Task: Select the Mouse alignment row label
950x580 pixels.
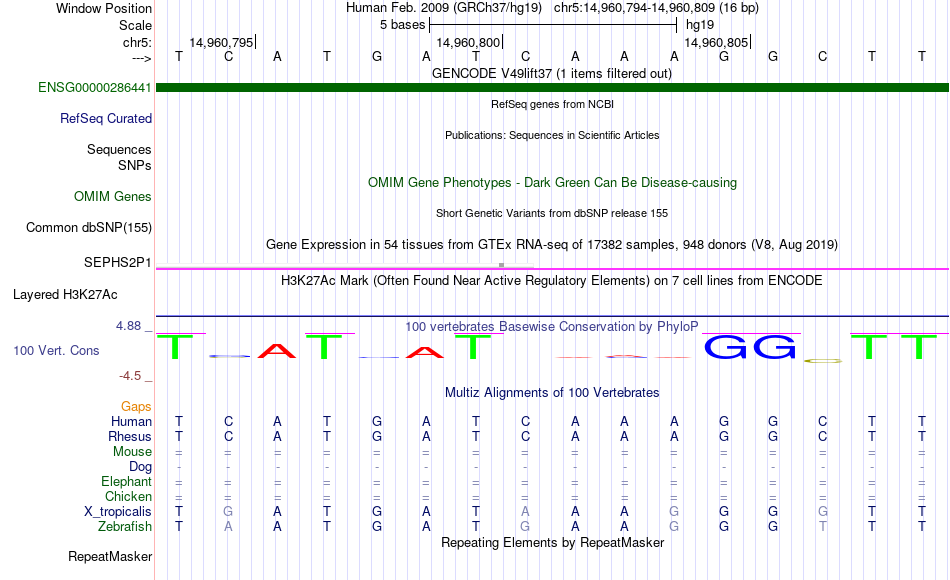Action: click(x=132, y=452)
